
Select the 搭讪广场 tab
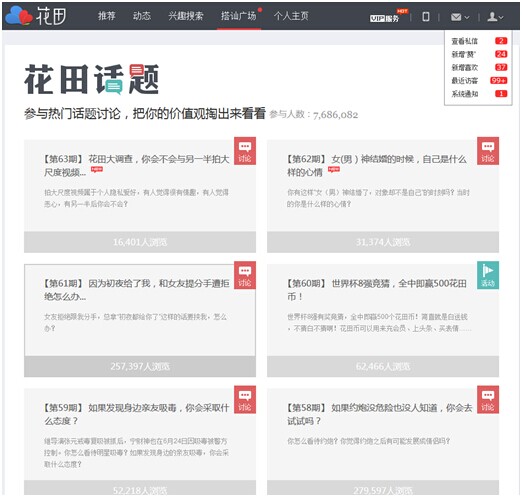point(239,16)
